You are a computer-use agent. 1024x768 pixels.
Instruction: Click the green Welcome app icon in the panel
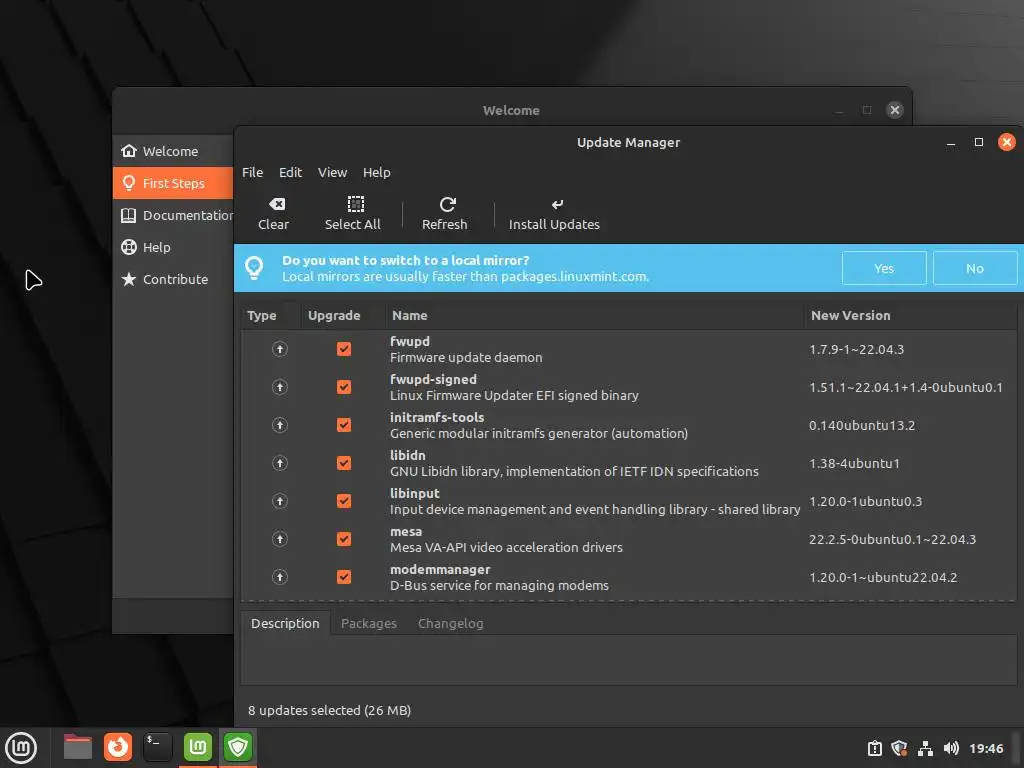click(x=198, y=747)
